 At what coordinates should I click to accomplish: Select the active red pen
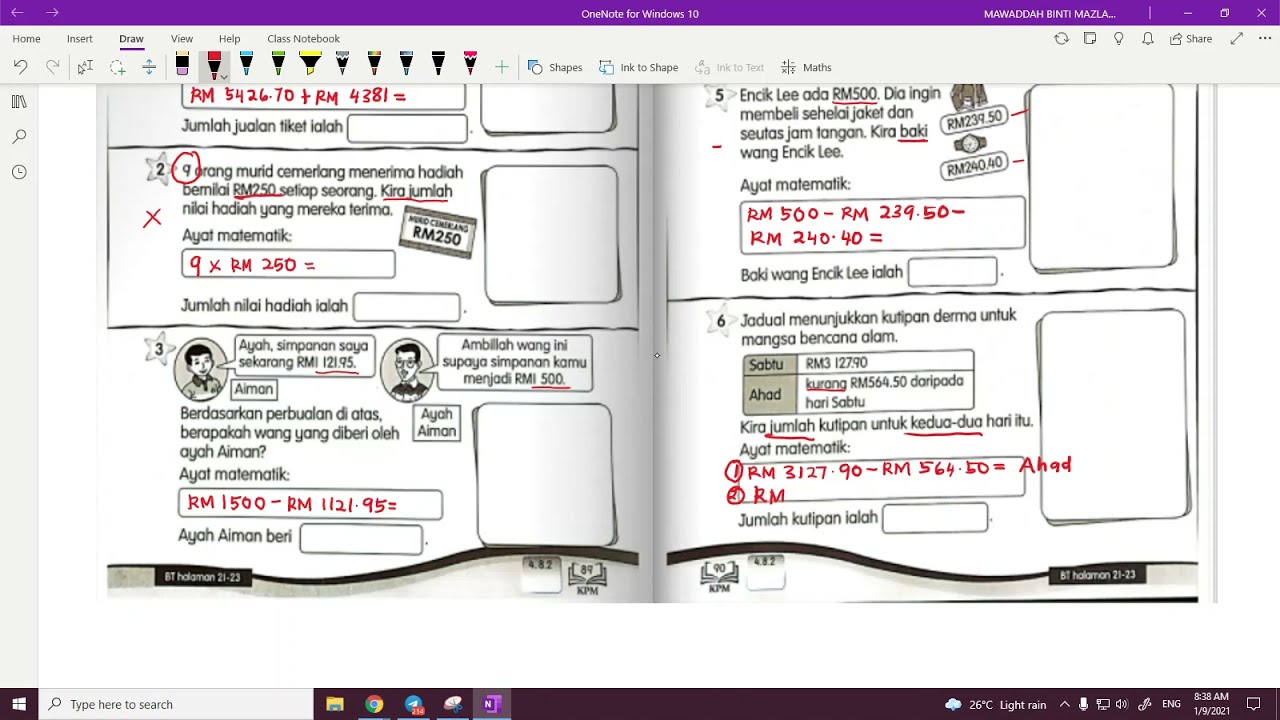[214, 65]
